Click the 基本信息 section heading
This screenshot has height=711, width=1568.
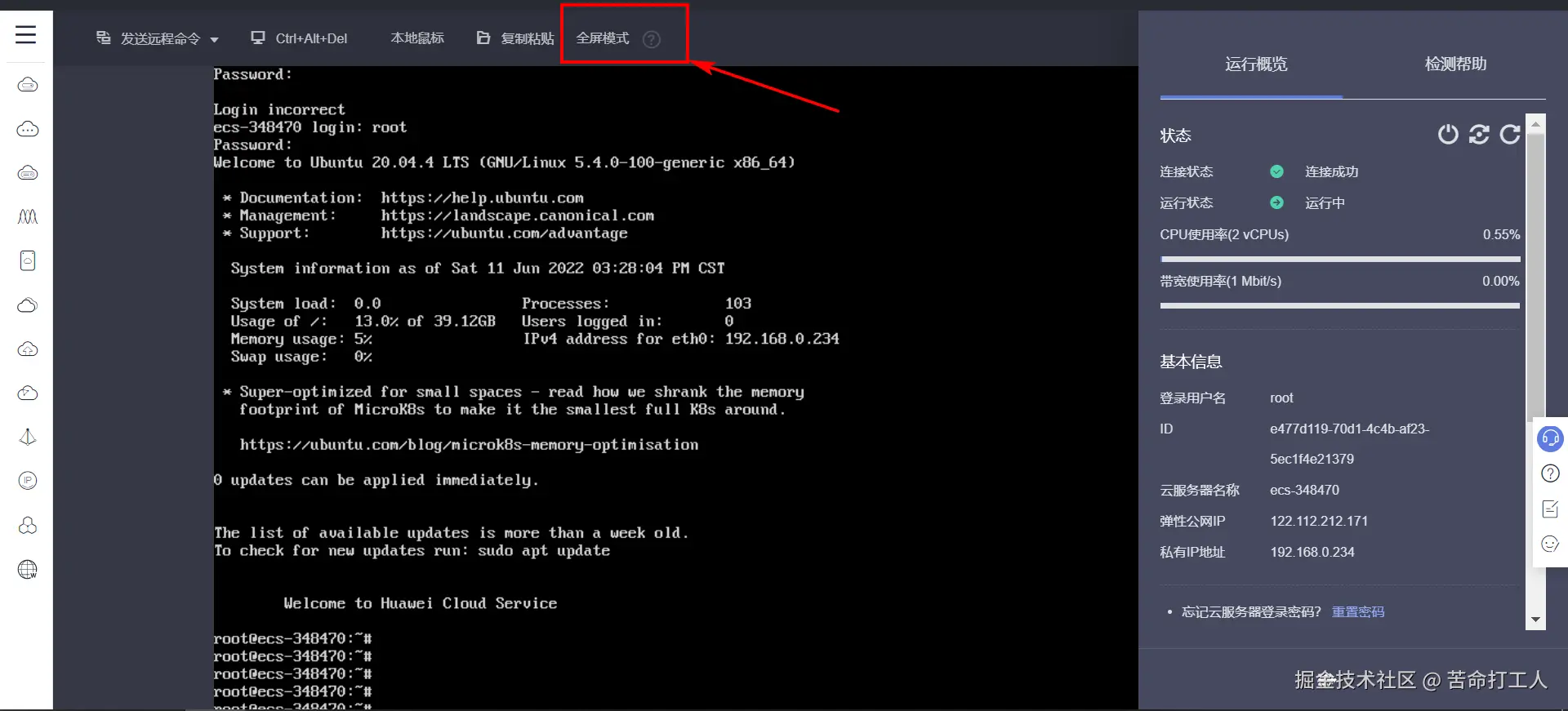1191,362
